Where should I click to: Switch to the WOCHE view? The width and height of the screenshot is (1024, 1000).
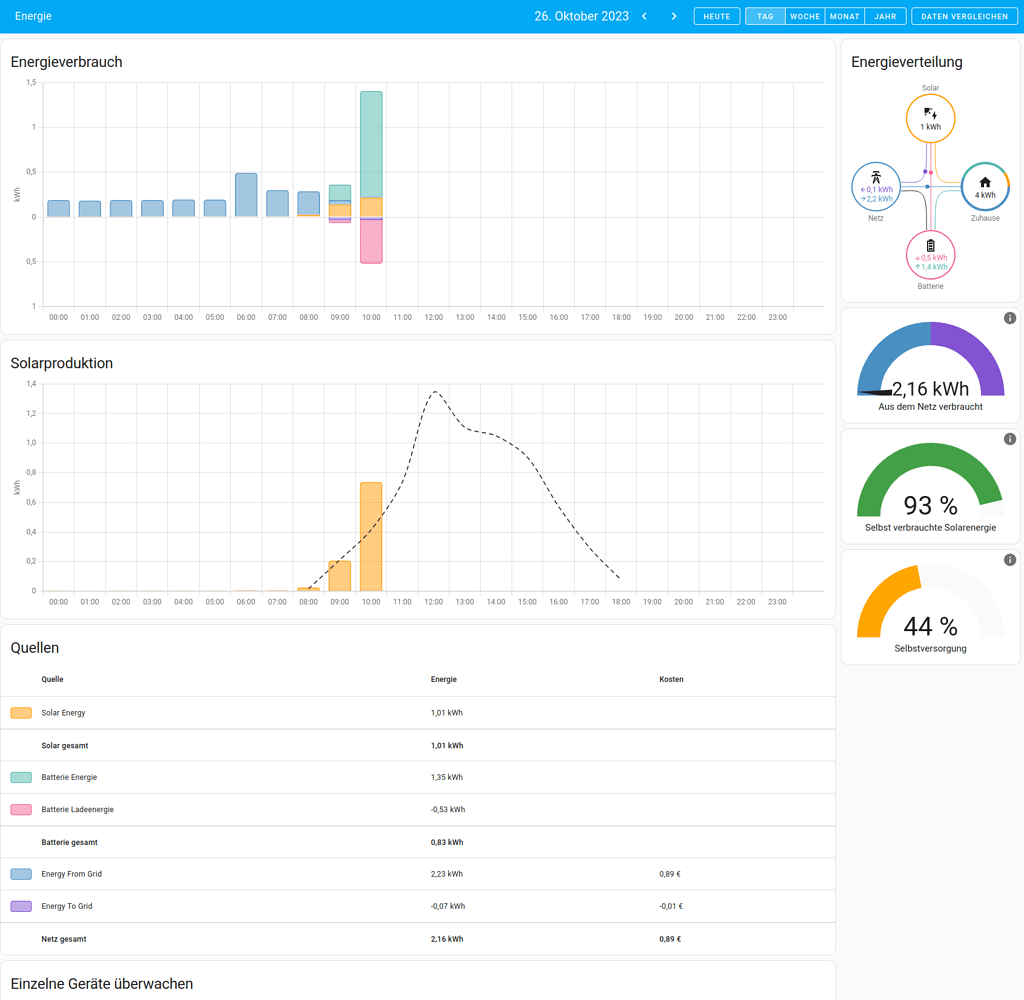tap(806, 16)
